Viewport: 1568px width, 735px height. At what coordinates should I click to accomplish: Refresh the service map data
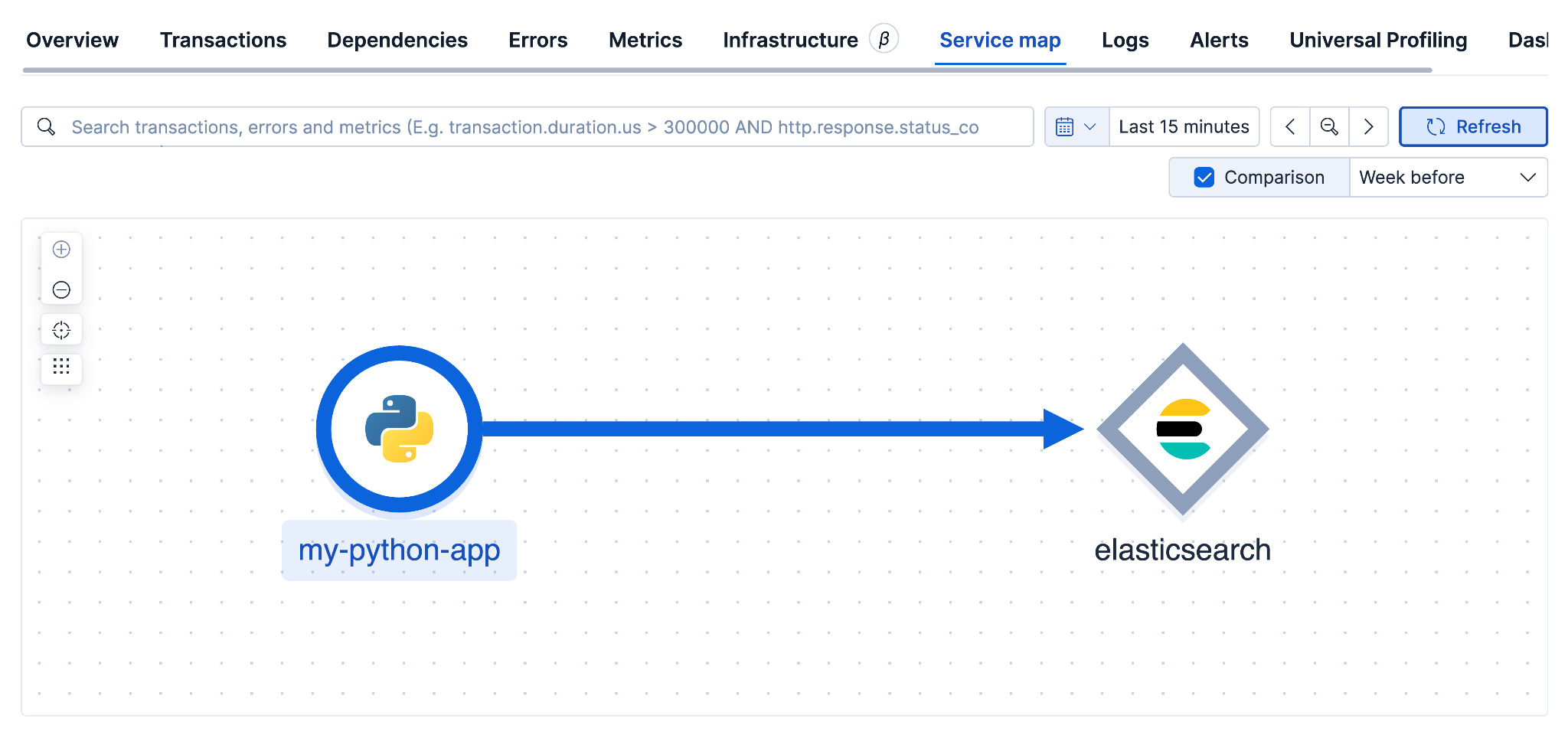pos(1473,127)
